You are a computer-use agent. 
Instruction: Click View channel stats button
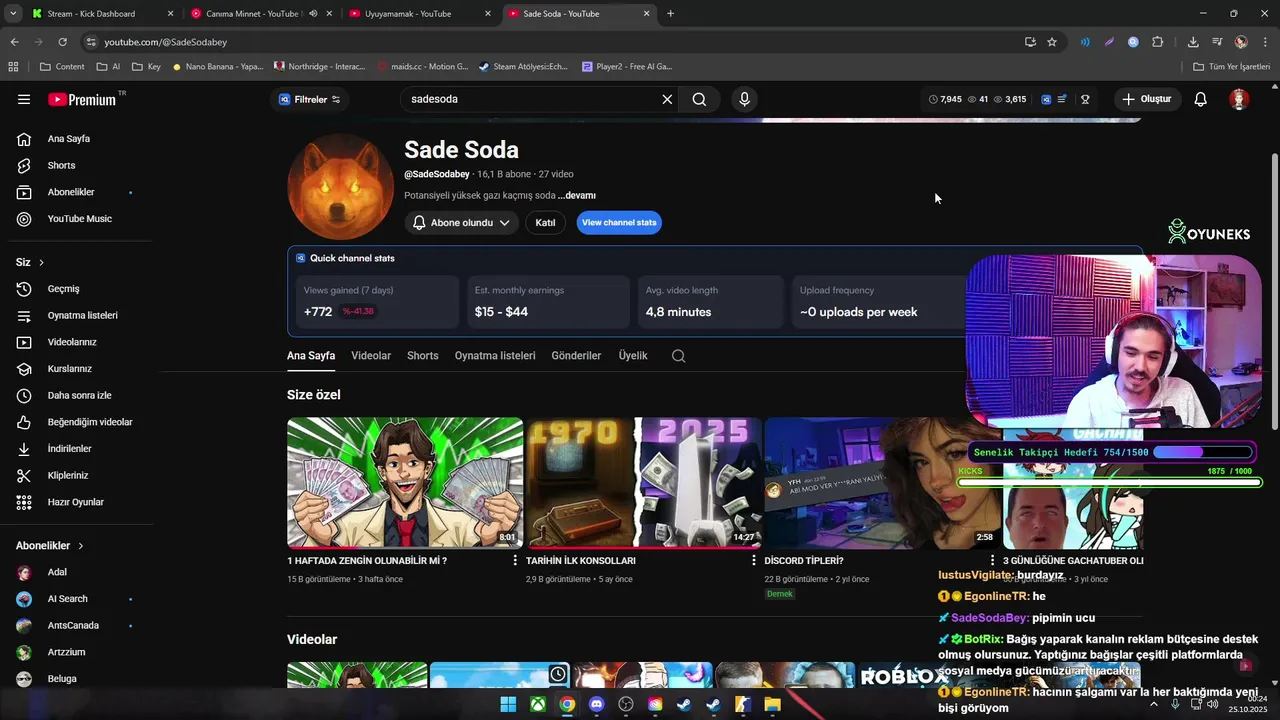[x=619, y=223]
